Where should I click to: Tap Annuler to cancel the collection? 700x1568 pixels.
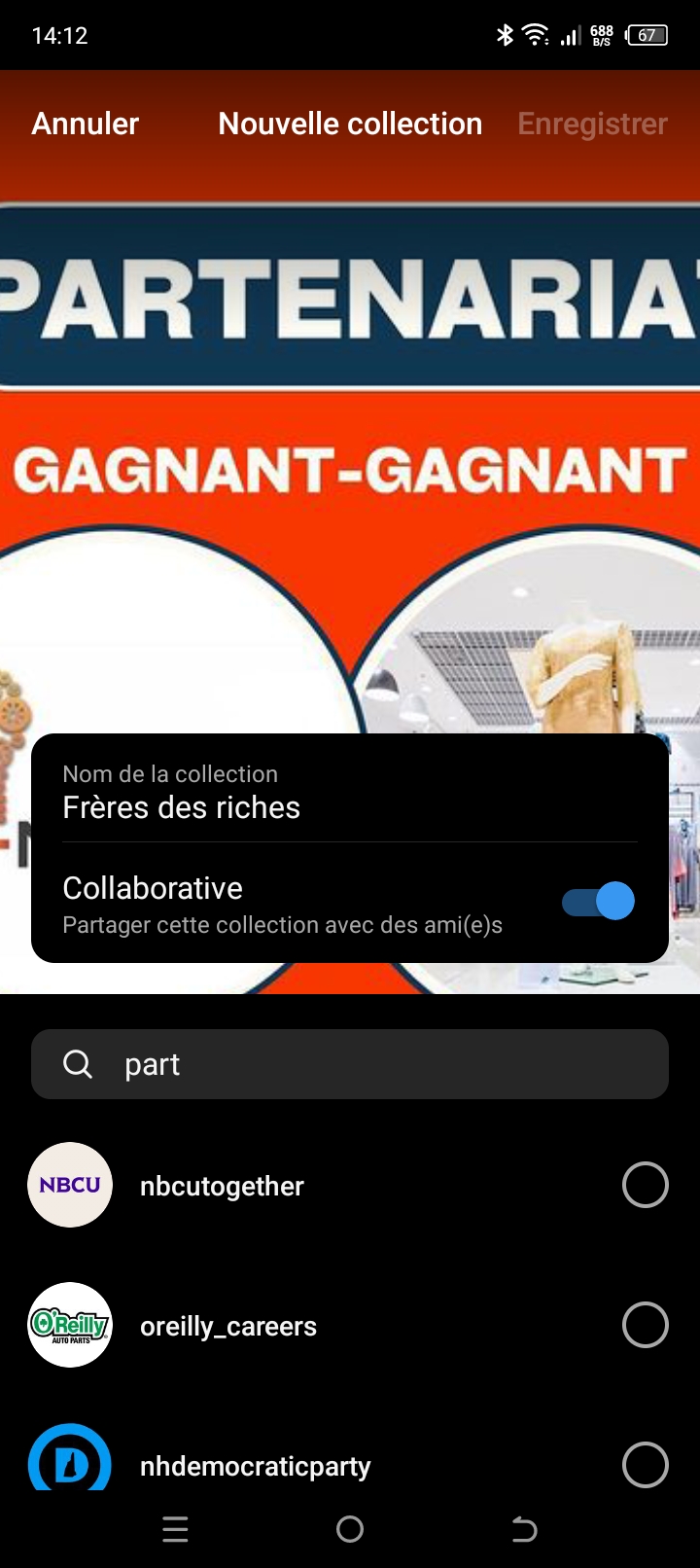(x=86, y=124)
